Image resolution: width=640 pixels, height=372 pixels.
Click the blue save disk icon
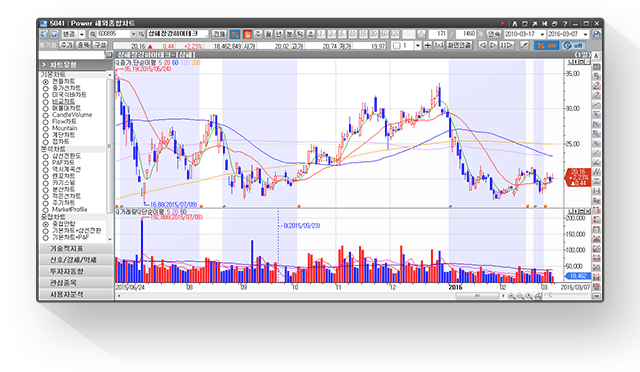coord(596,34)
